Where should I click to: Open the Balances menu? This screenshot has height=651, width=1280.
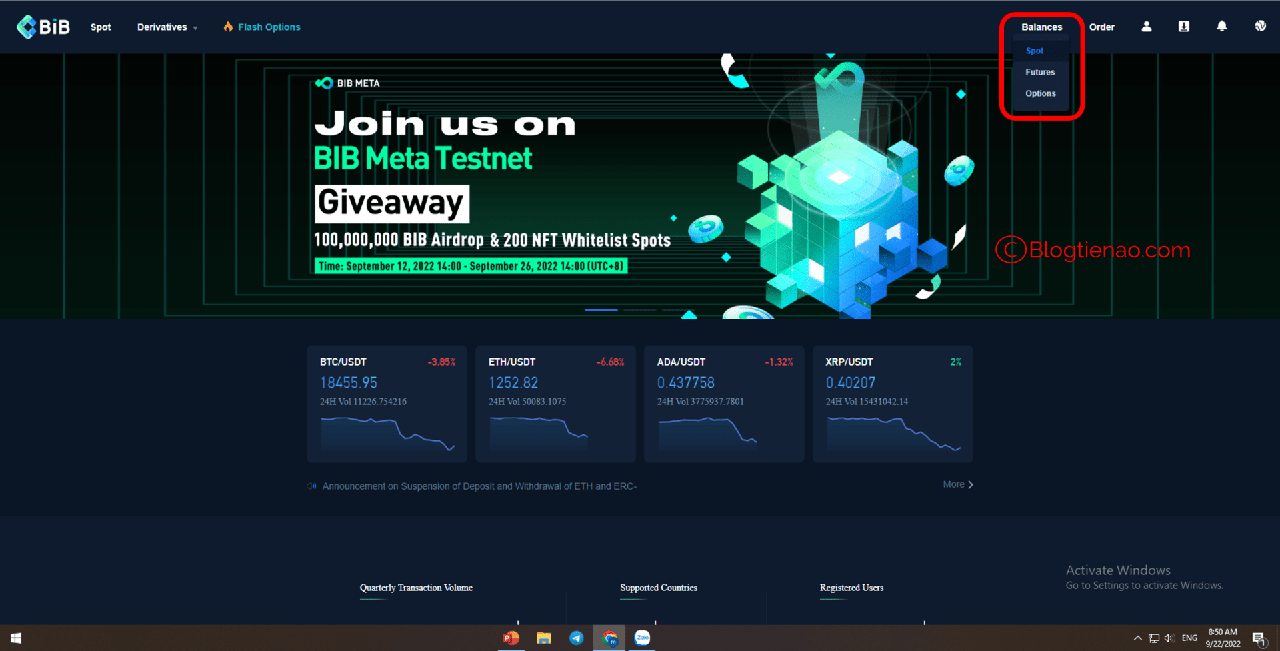pyautogui.click(x=1042, y=27)
